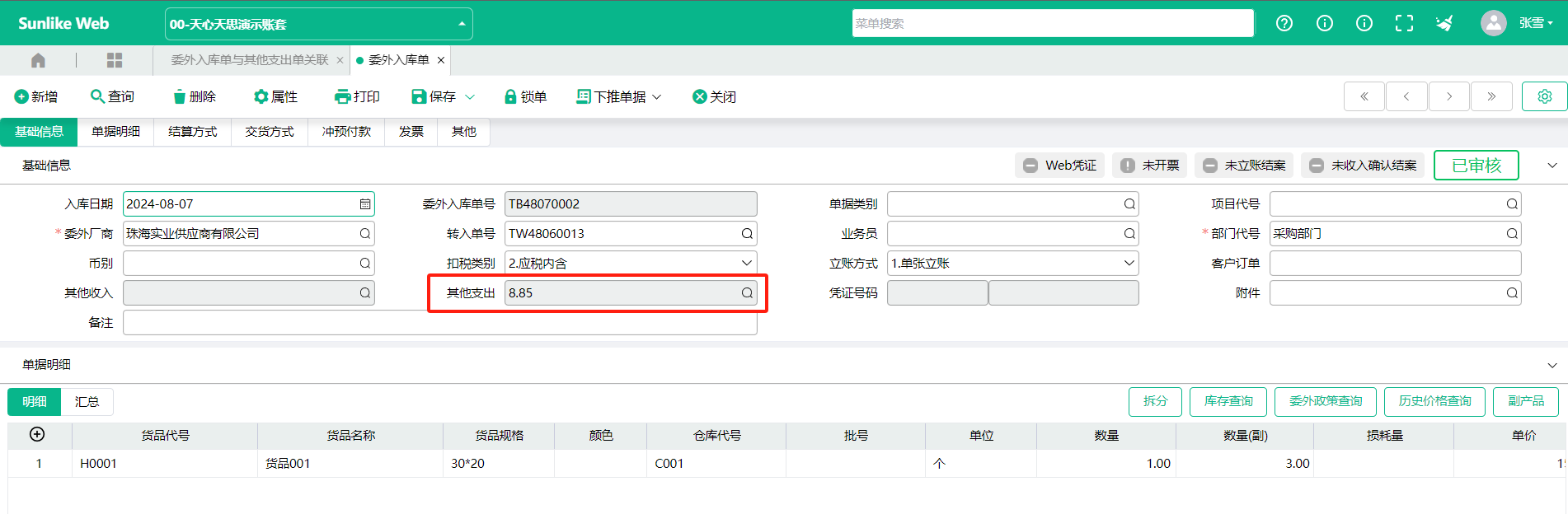Expand the 下推单据 dropdown menu
The width and height of the screenshot is (1568, 514).
click(x=619, y=96)
